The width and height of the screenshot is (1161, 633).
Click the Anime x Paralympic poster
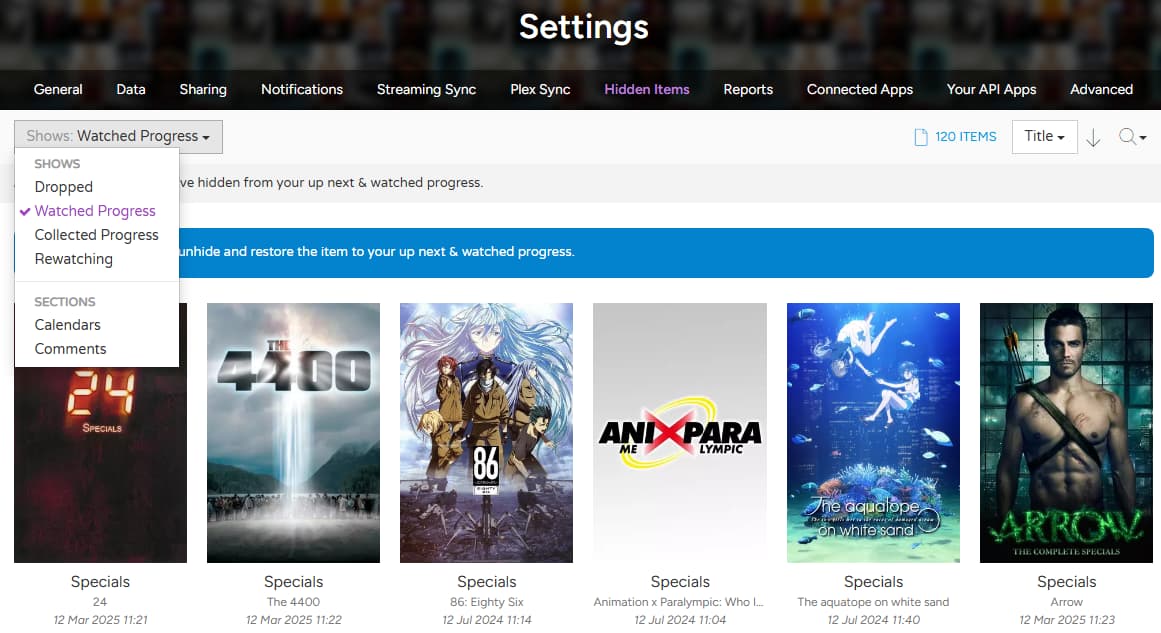[x=680, y=432]
